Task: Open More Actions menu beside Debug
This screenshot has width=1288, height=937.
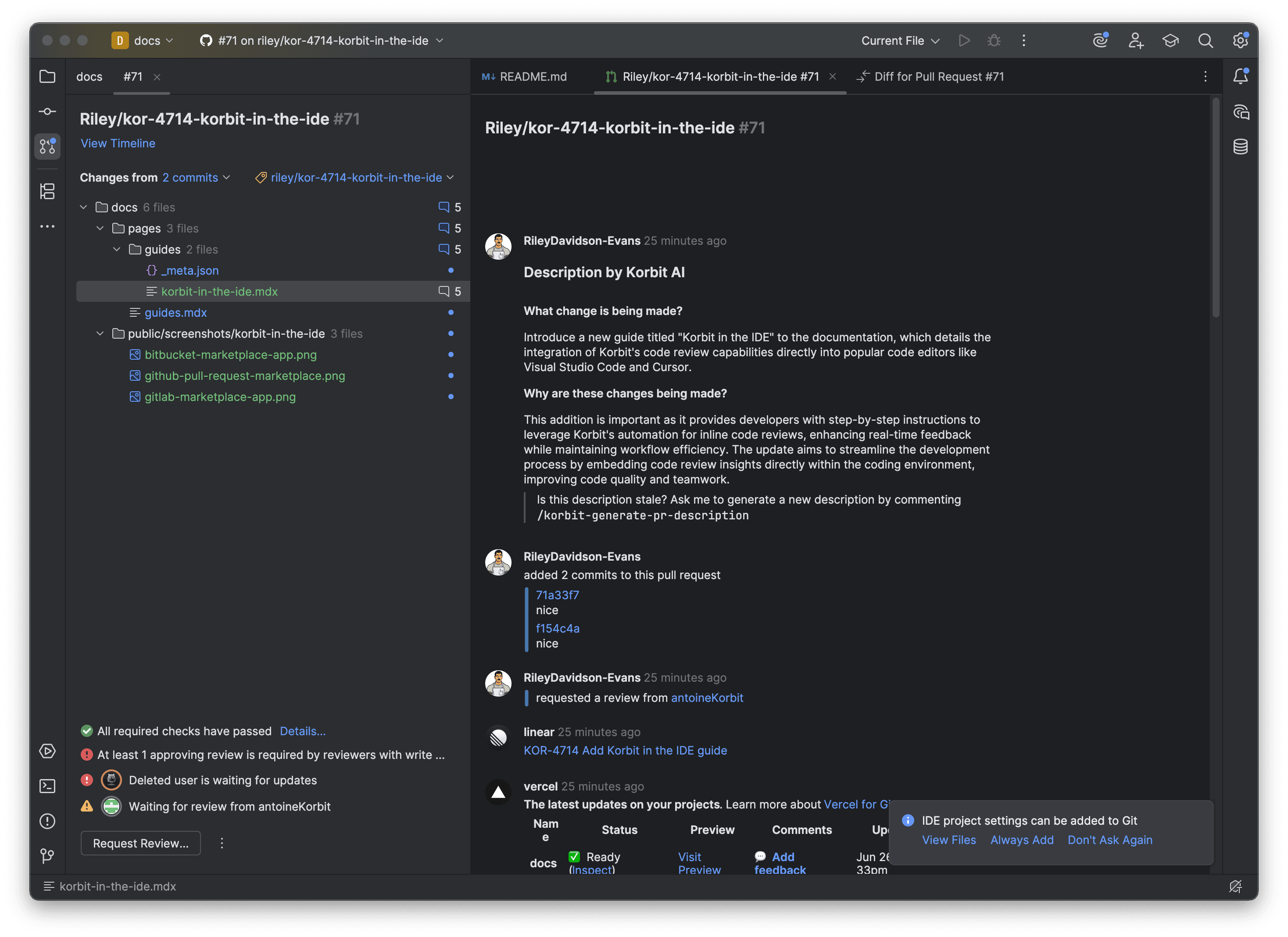Action: point(1024,40)
